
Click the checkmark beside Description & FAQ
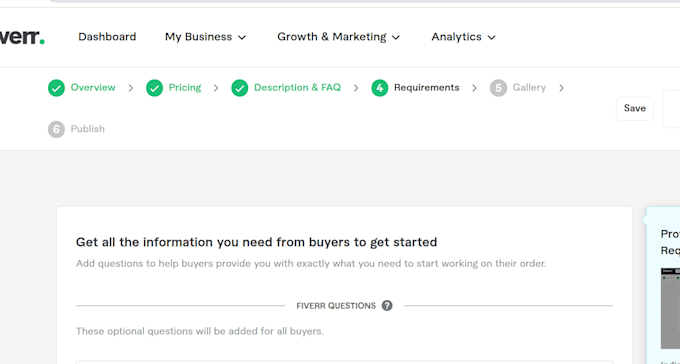[x=239, y=88]
